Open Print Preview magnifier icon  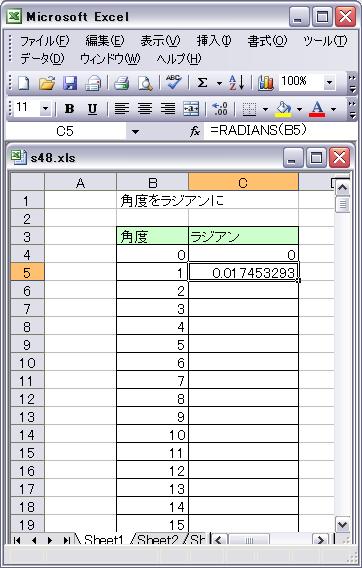[x=145, y=83]
